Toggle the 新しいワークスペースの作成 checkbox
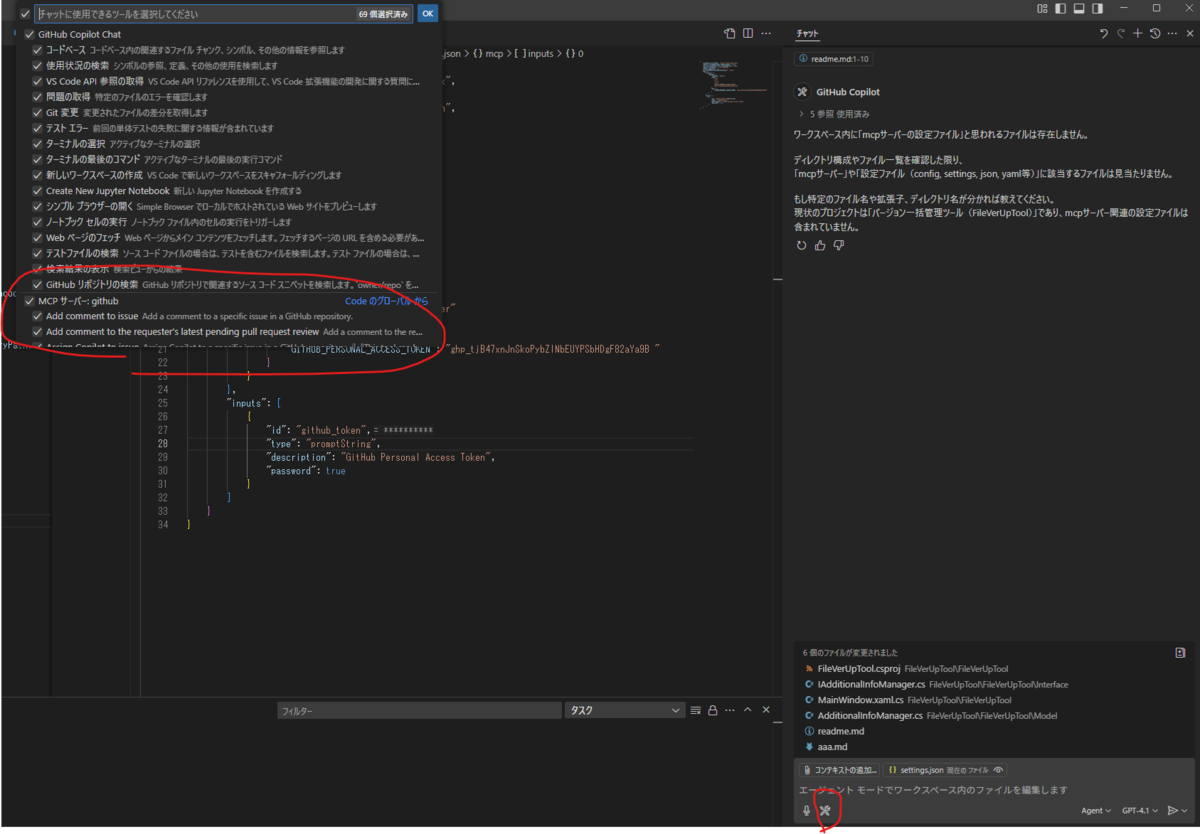Image resolution: width=1200 pixels, height=834 pixels. 37,175
